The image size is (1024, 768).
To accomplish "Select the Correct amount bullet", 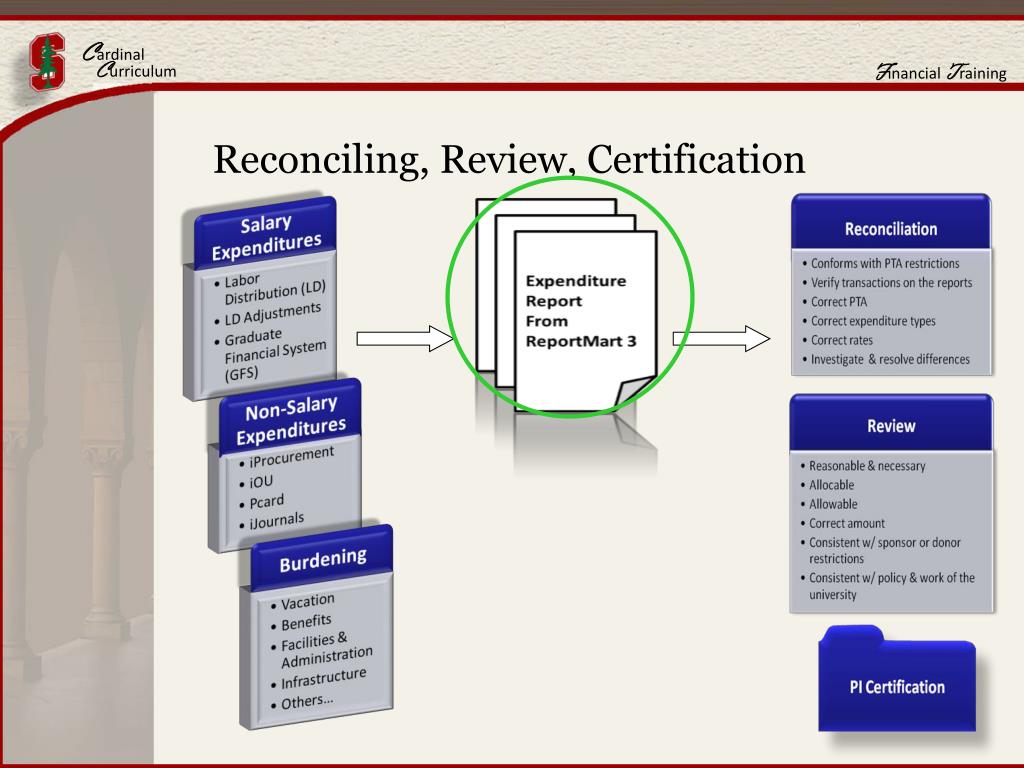I will coord(842,523).
